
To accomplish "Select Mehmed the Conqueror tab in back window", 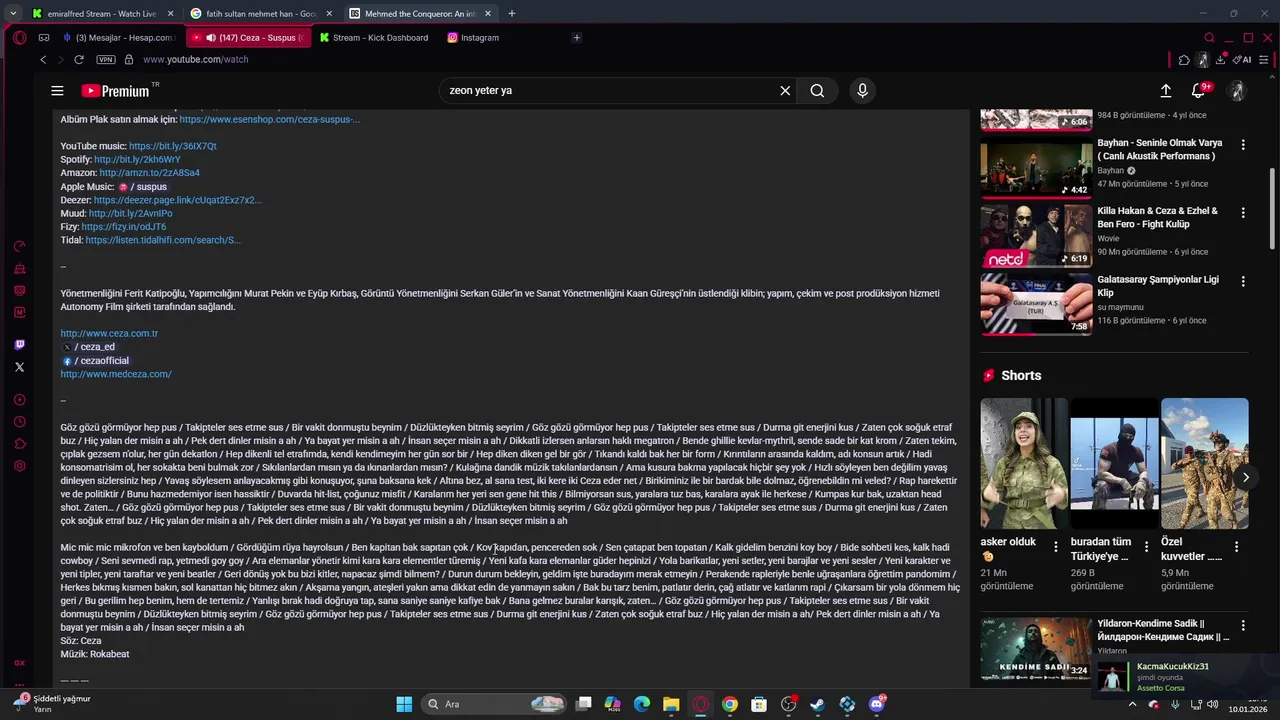I will pos(420,14).
